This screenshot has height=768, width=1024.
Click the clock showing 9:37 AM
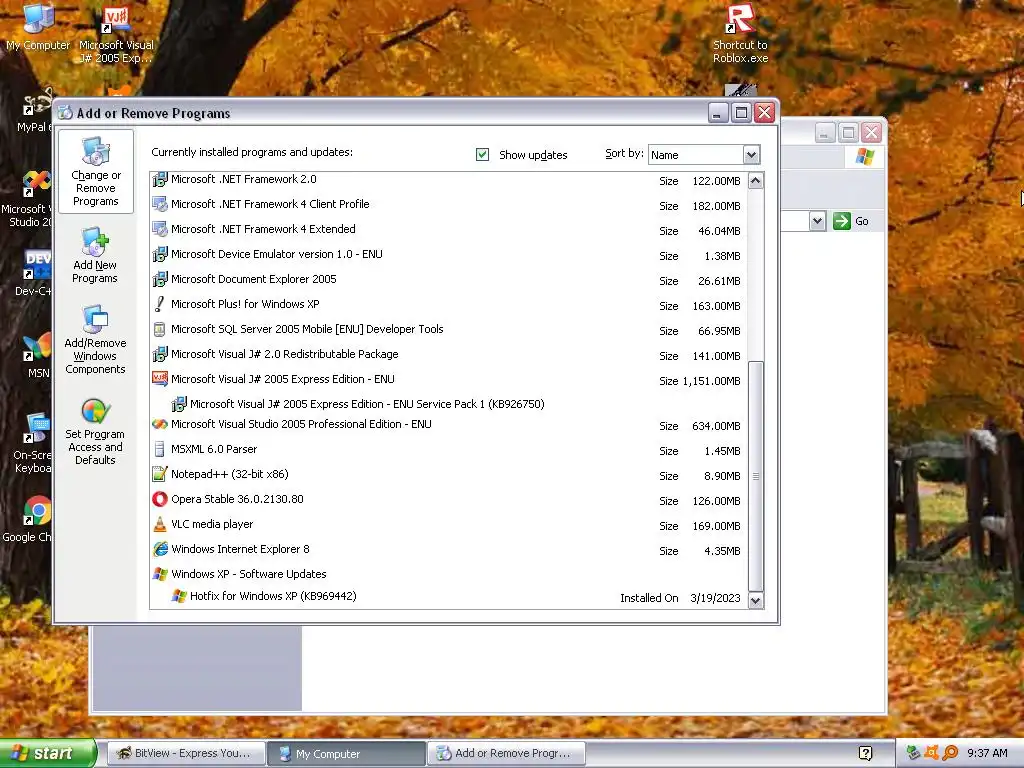coord(987,754)
